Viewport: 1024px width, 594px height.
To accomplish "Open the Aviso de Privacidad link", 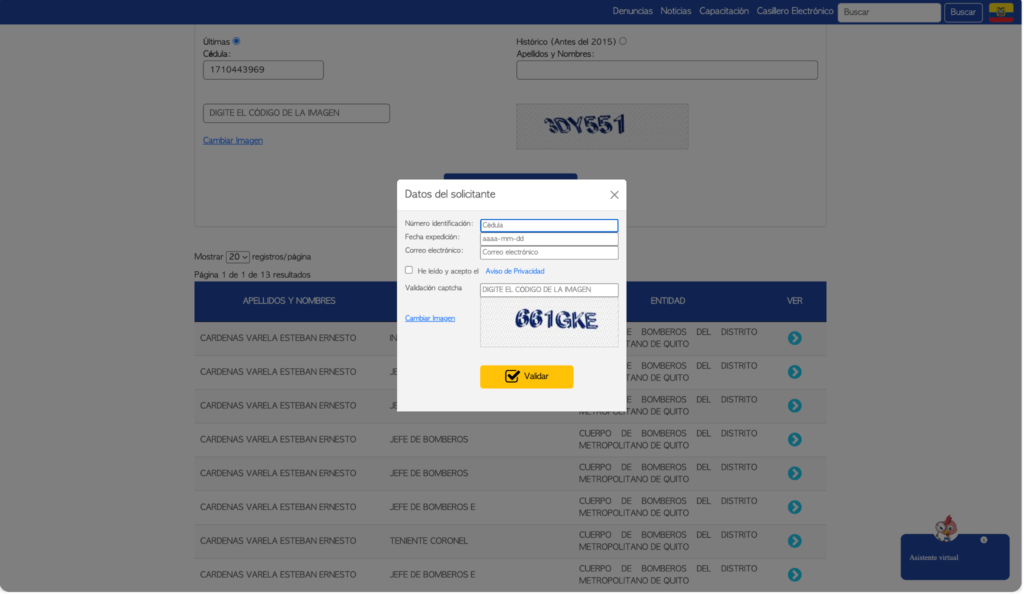I will coord(514,271).
